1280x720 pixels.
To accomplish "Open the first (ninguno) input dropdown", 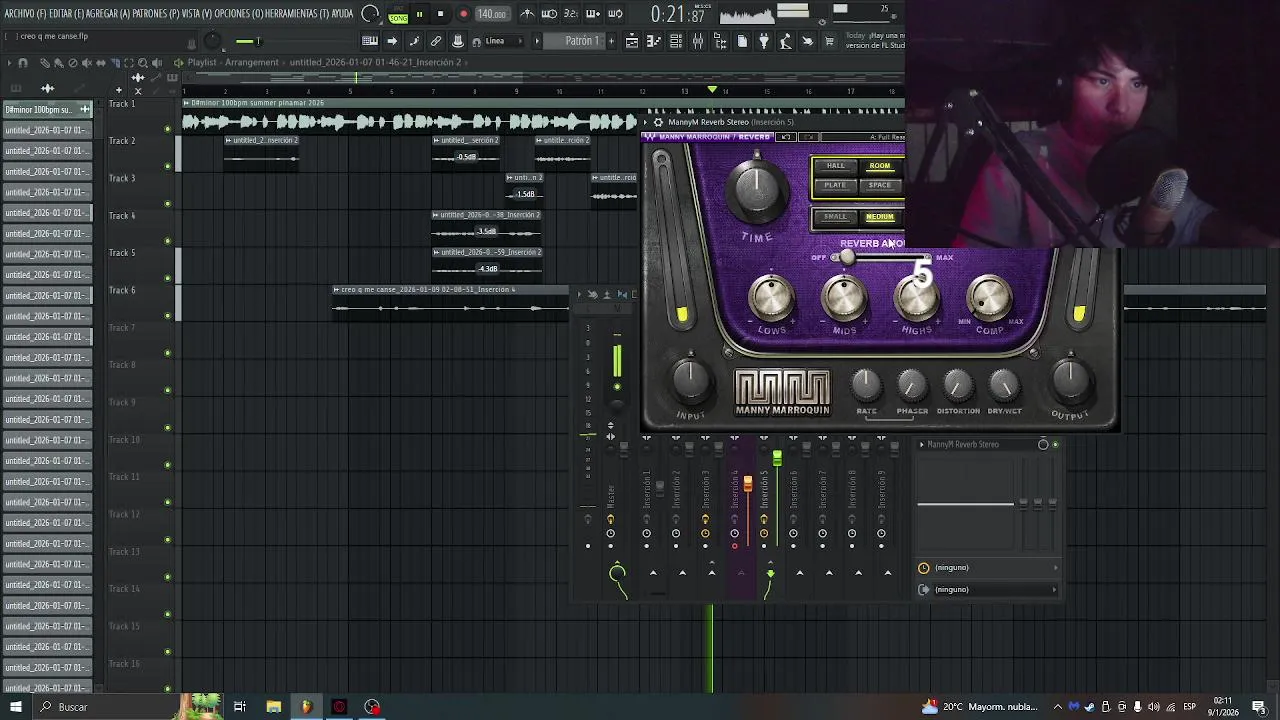I will (989, 568).
